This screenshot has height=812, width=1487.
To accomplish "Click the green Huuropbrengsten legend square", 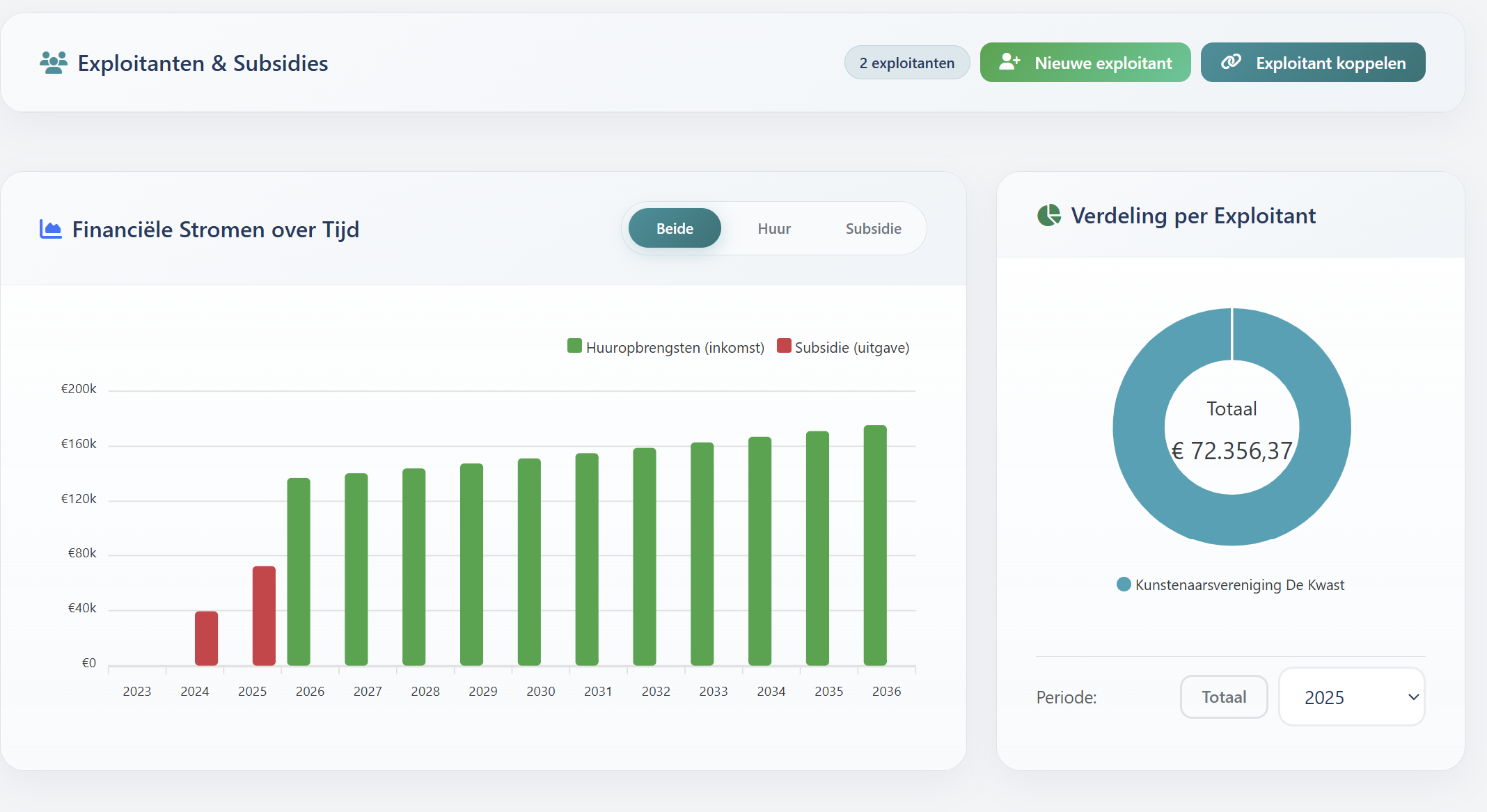I will click(574, 346).
